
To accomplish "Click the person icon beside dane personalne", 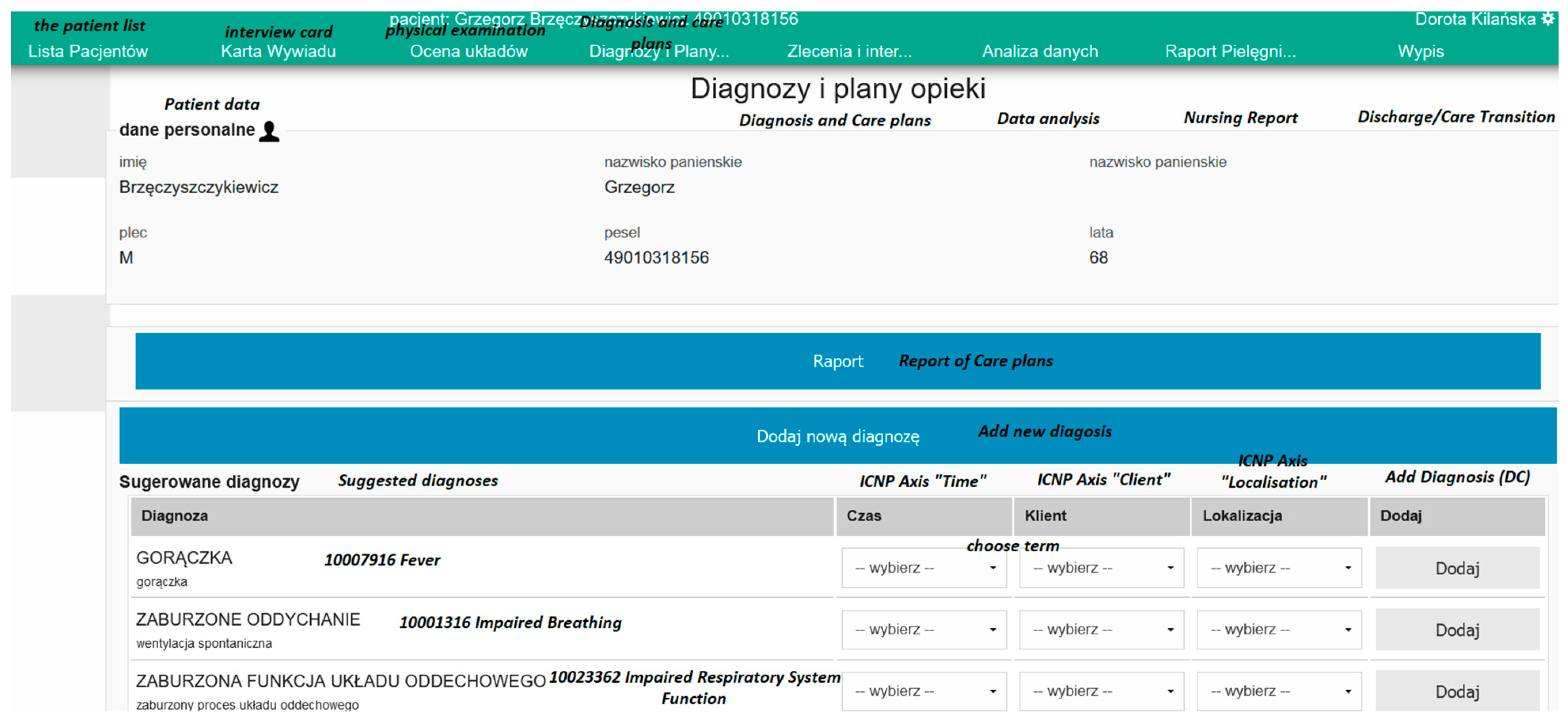I will point(268,131).
